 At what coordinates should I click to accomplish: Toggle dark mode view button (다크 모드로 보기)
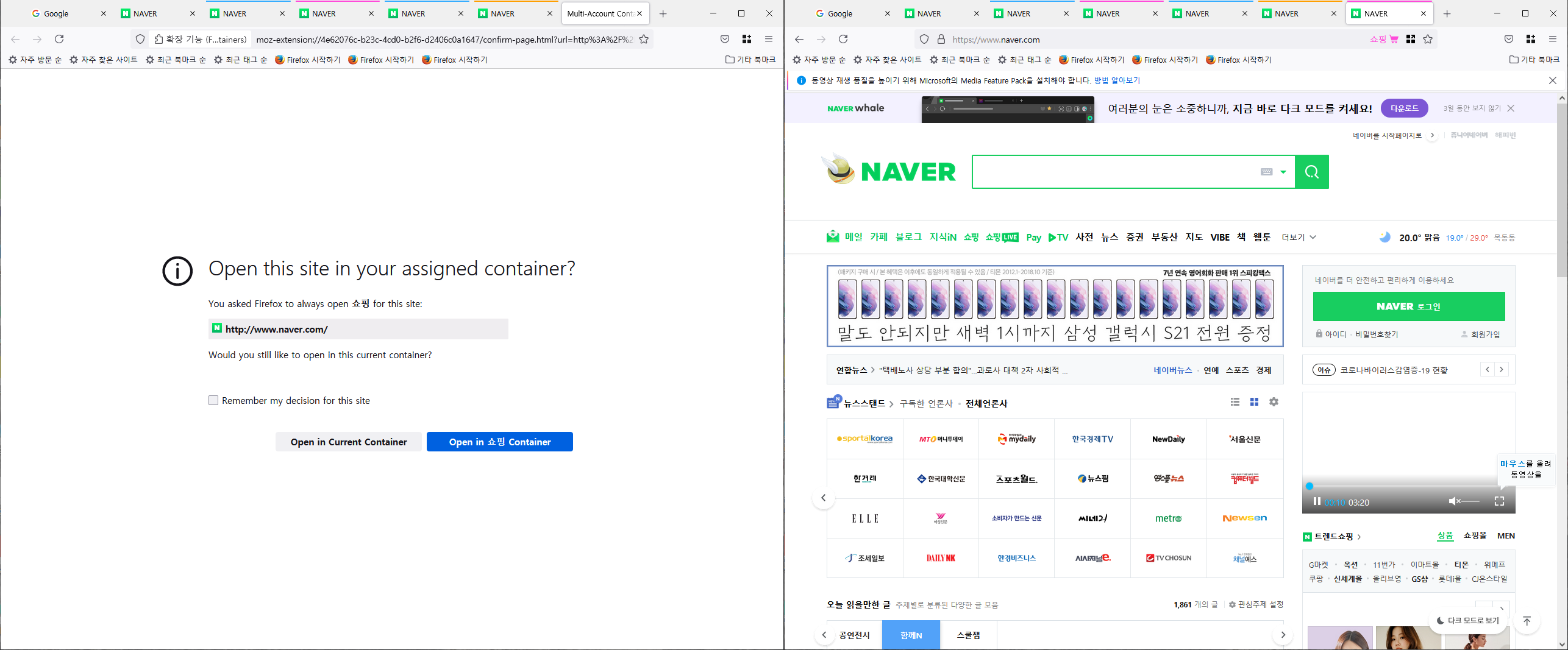(1467, 620)
